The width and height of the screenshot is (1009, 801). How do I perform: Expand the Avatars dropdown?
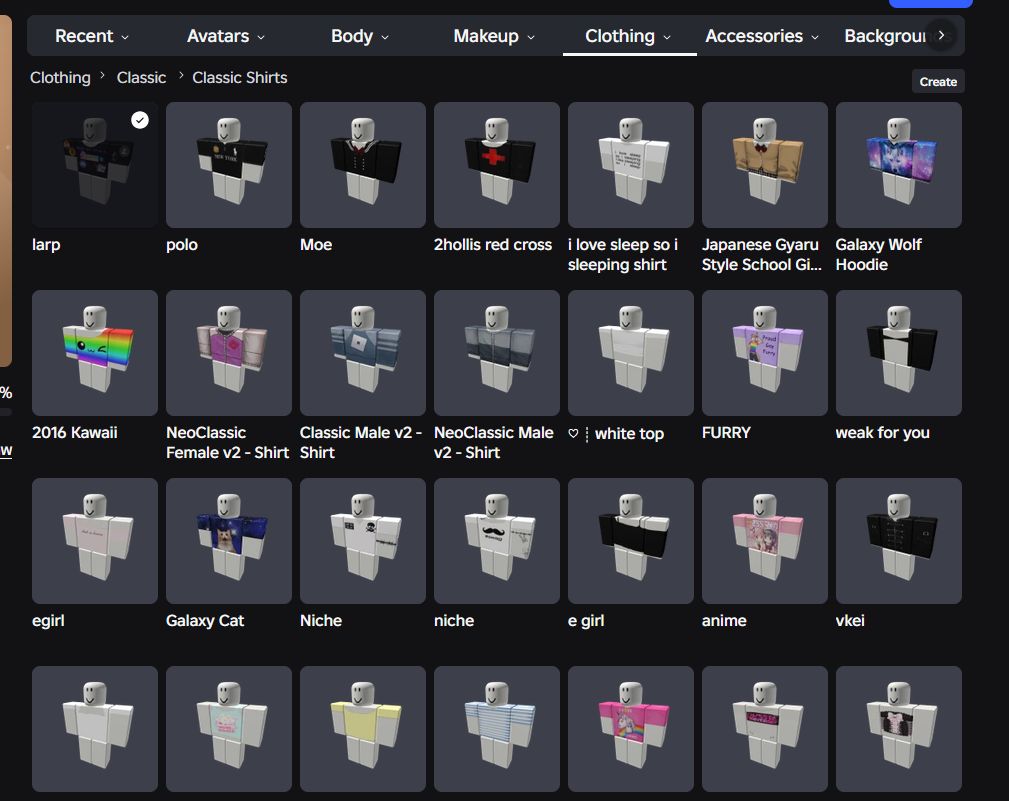pos(225,36)
